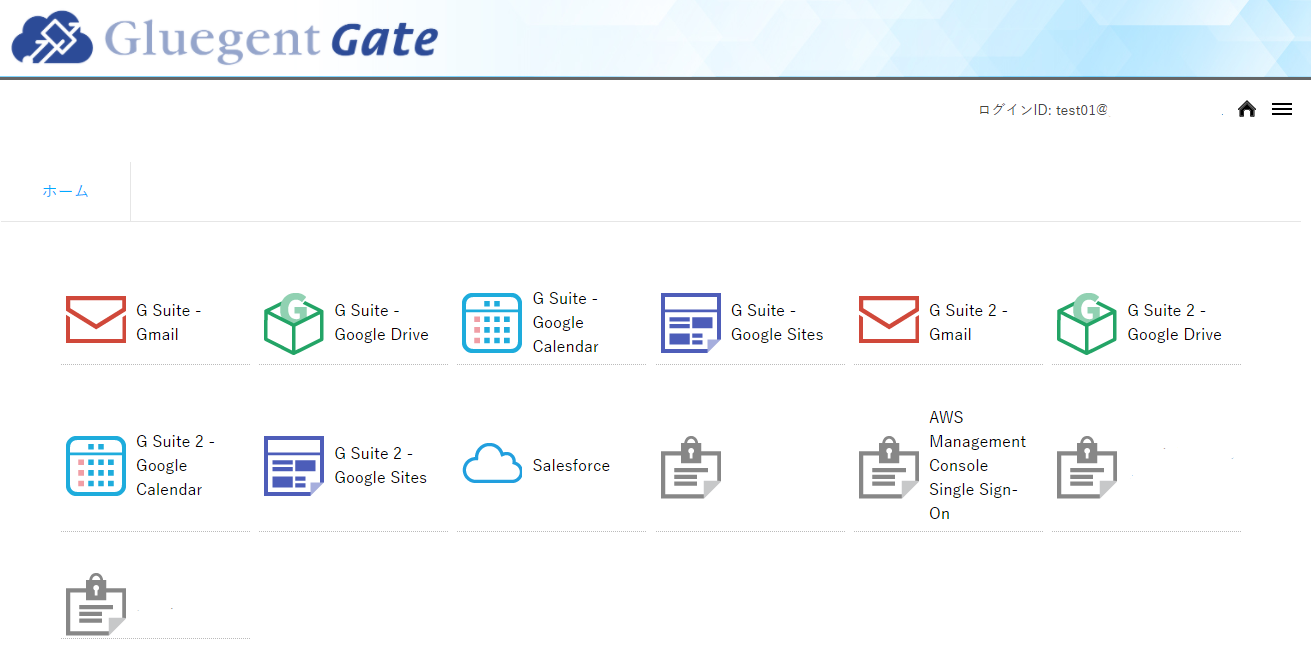Viewport: 1311px width, 659px height.
Task: Click the ログインID: test01@ text
Action: point(1043,110)
